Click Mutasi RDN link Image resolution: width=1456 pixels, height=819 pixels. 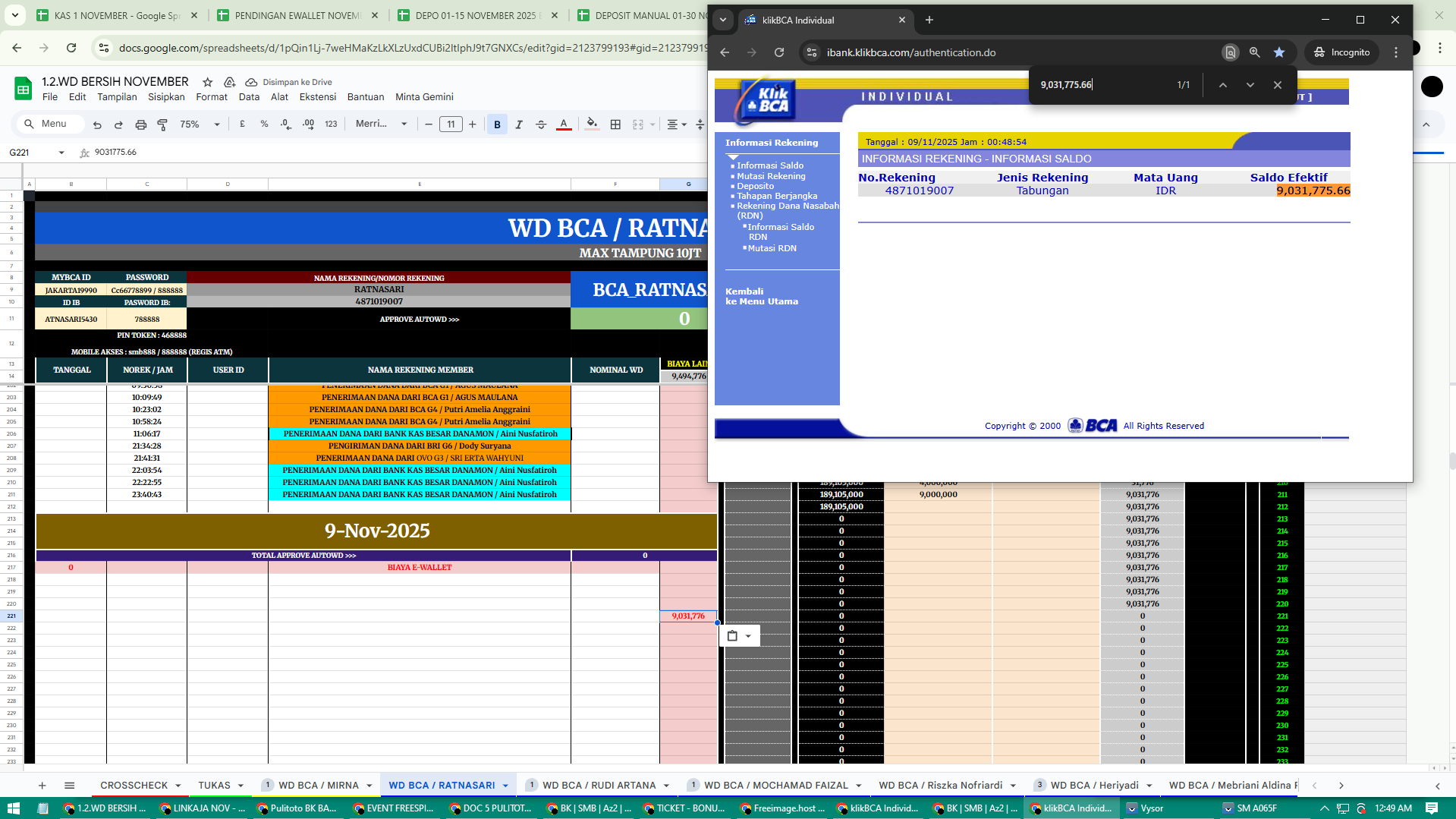tap(772, 248)
